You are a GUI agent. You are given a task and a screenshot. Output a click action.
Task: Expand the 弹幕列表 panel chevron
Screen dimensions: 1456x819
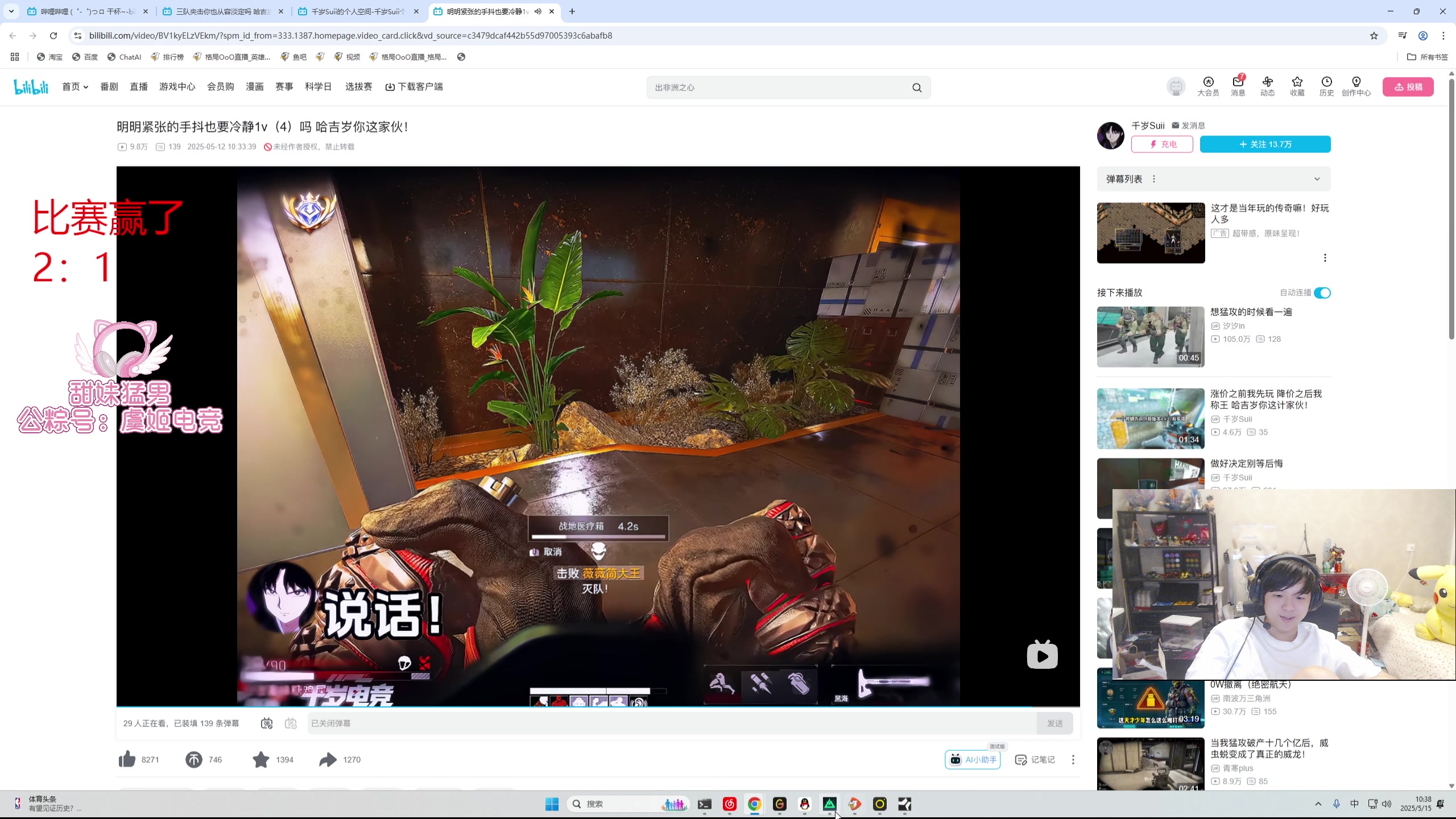(1317, 179)
